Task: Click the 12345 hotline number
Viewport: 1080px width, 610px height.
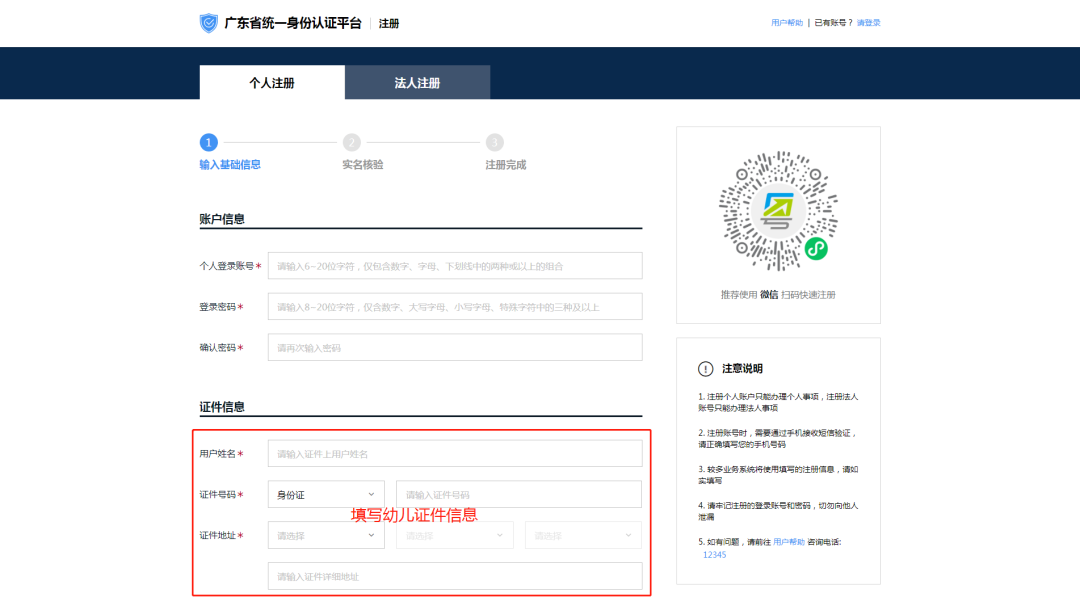Action: [x=714, y=555]
